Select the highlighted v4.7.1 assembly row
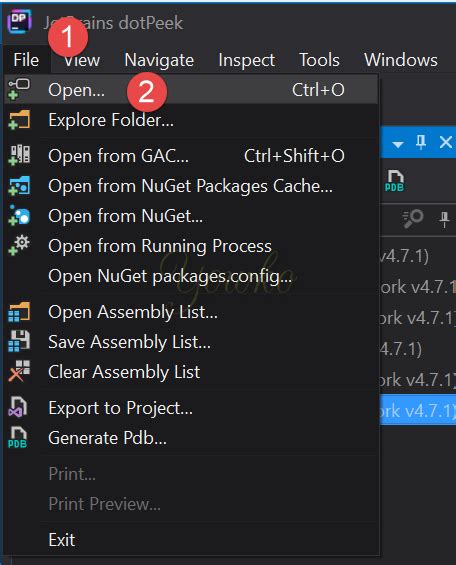Viewport: 456px width, 565px height. click(418, 410)
